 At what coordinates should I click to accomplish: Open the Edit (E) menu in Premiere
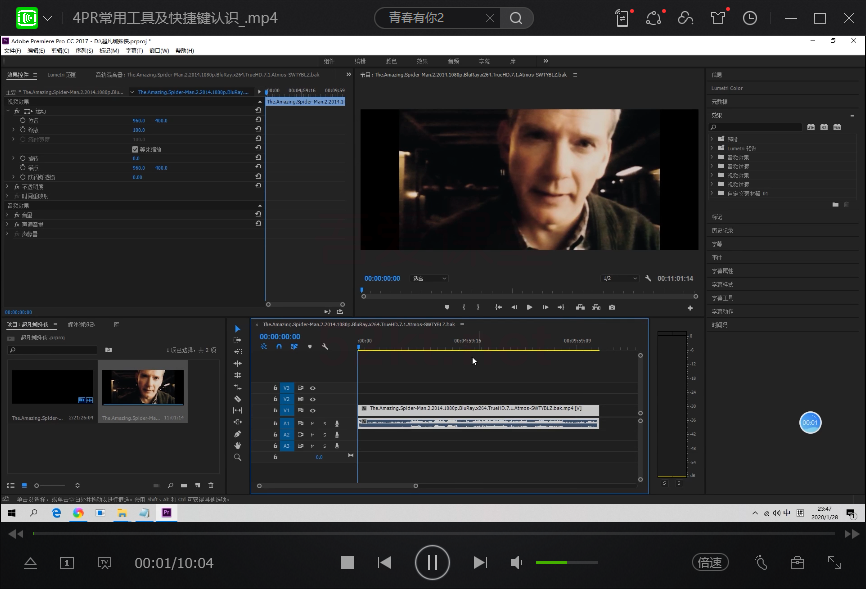(x=36, y=51)
